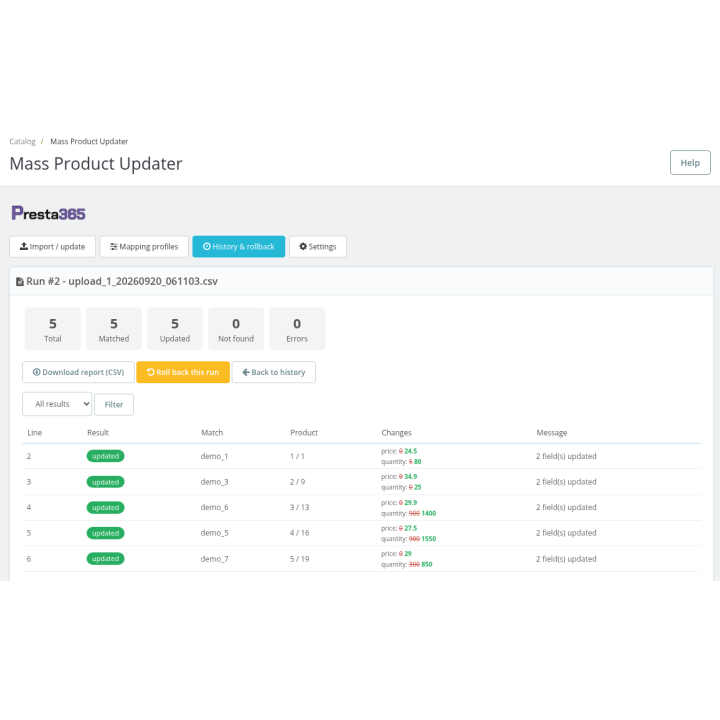
Task: Select the demo_7 match cell
Action: 214,559
